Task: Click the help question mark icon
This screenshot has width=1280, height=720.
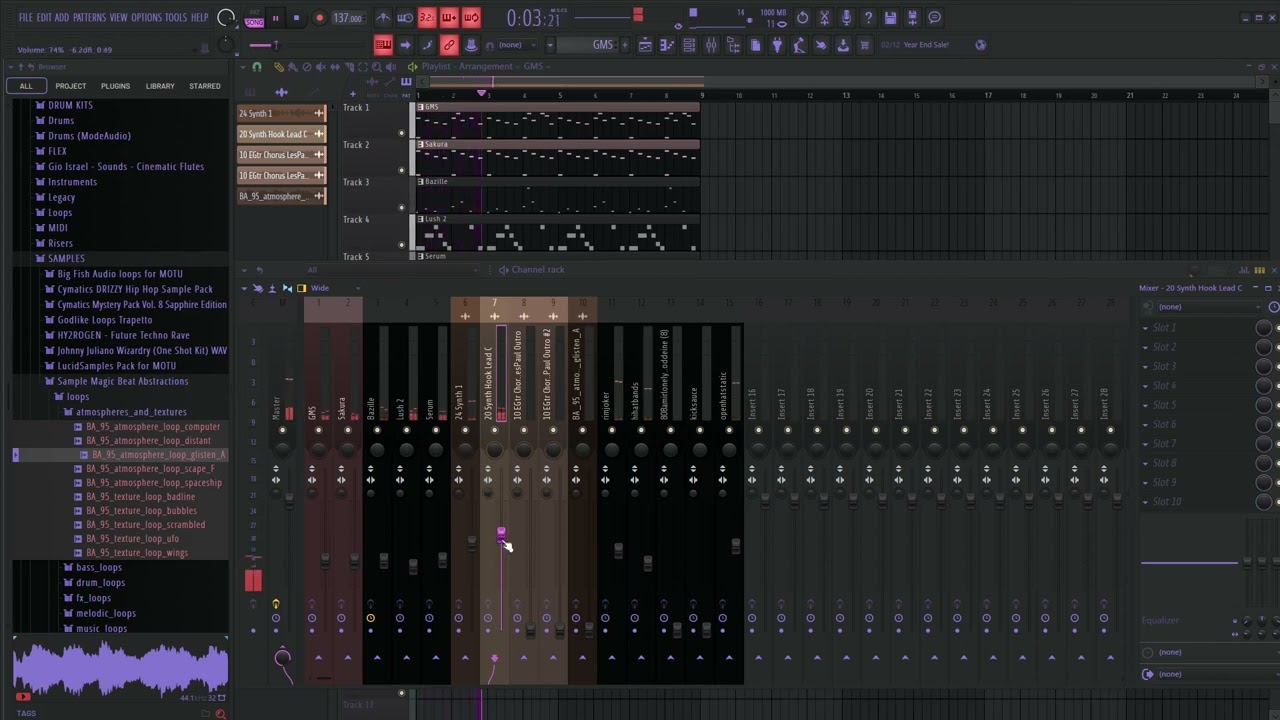Action: [868, 18]
